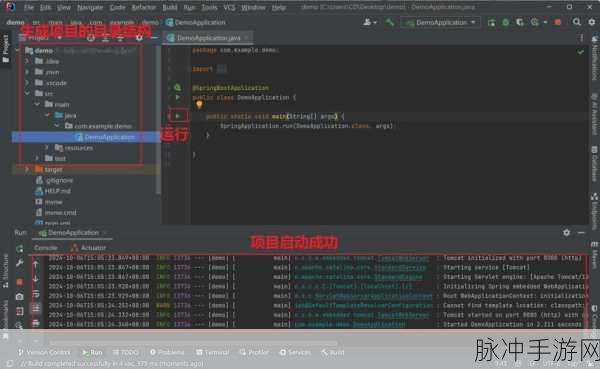The width and height of the screenshot is (600, 369).
Task: Click the gutter run arrow beside class declaration
Action: point(178,97)
